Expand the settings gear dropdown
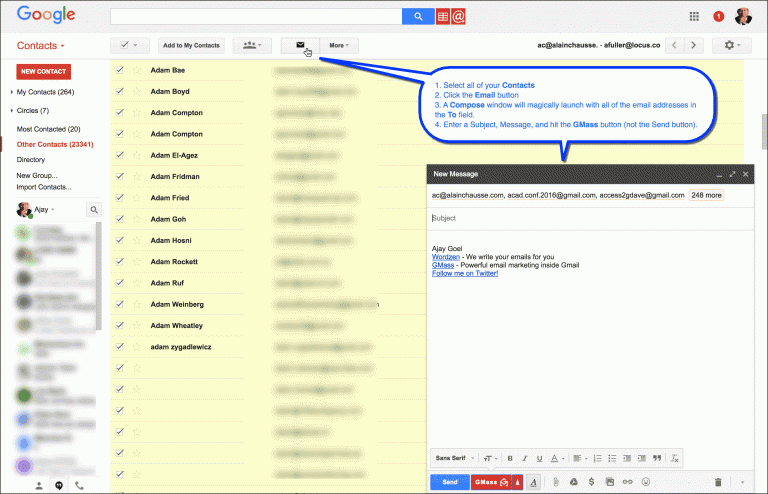Viewport: 768px width, 494px height. coord(731,45)
